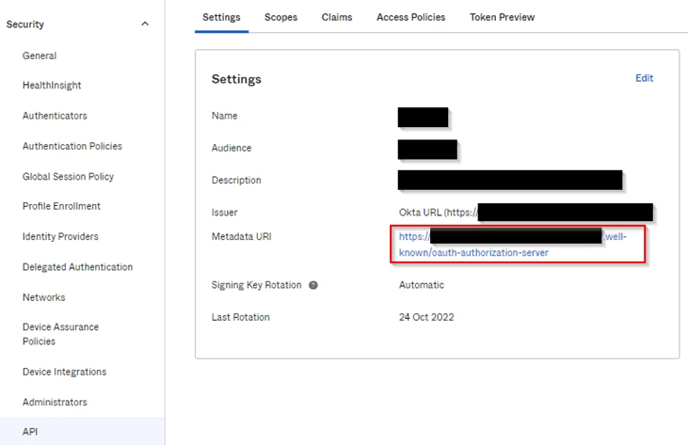This screenshot has width=688, height=445.
Task: Open the General security page
Action: [40, 56]
